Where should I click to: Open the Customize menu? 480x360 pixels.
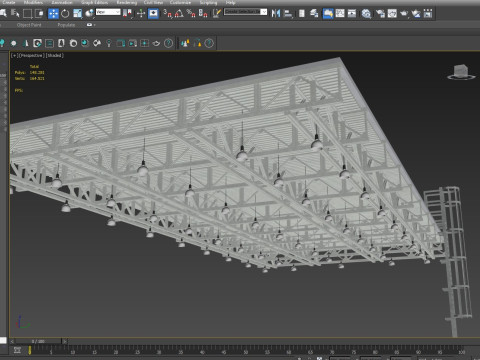(180, 2)
